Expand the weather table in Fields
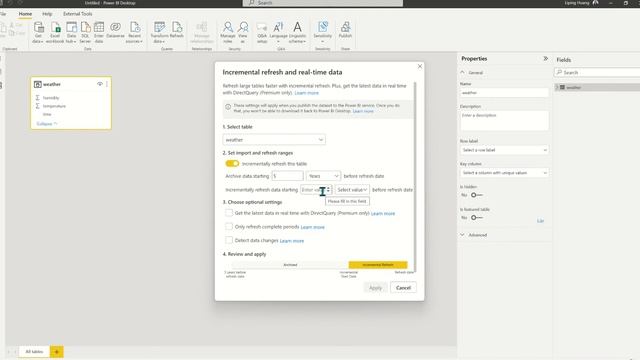This screenshot has width=640, height=360. pos(557,87)
